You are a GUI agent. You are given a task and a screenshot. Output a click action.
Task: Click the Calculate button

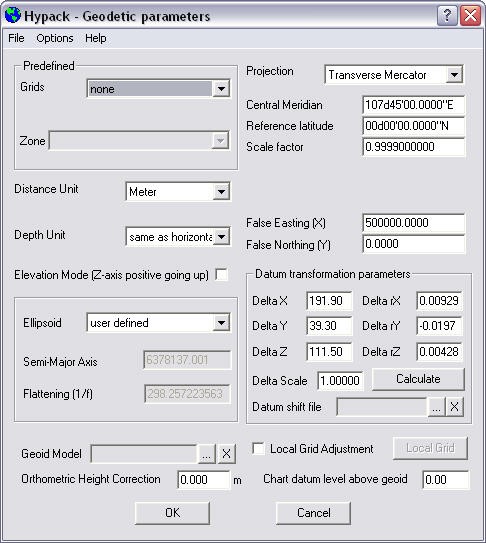(418, 379)
